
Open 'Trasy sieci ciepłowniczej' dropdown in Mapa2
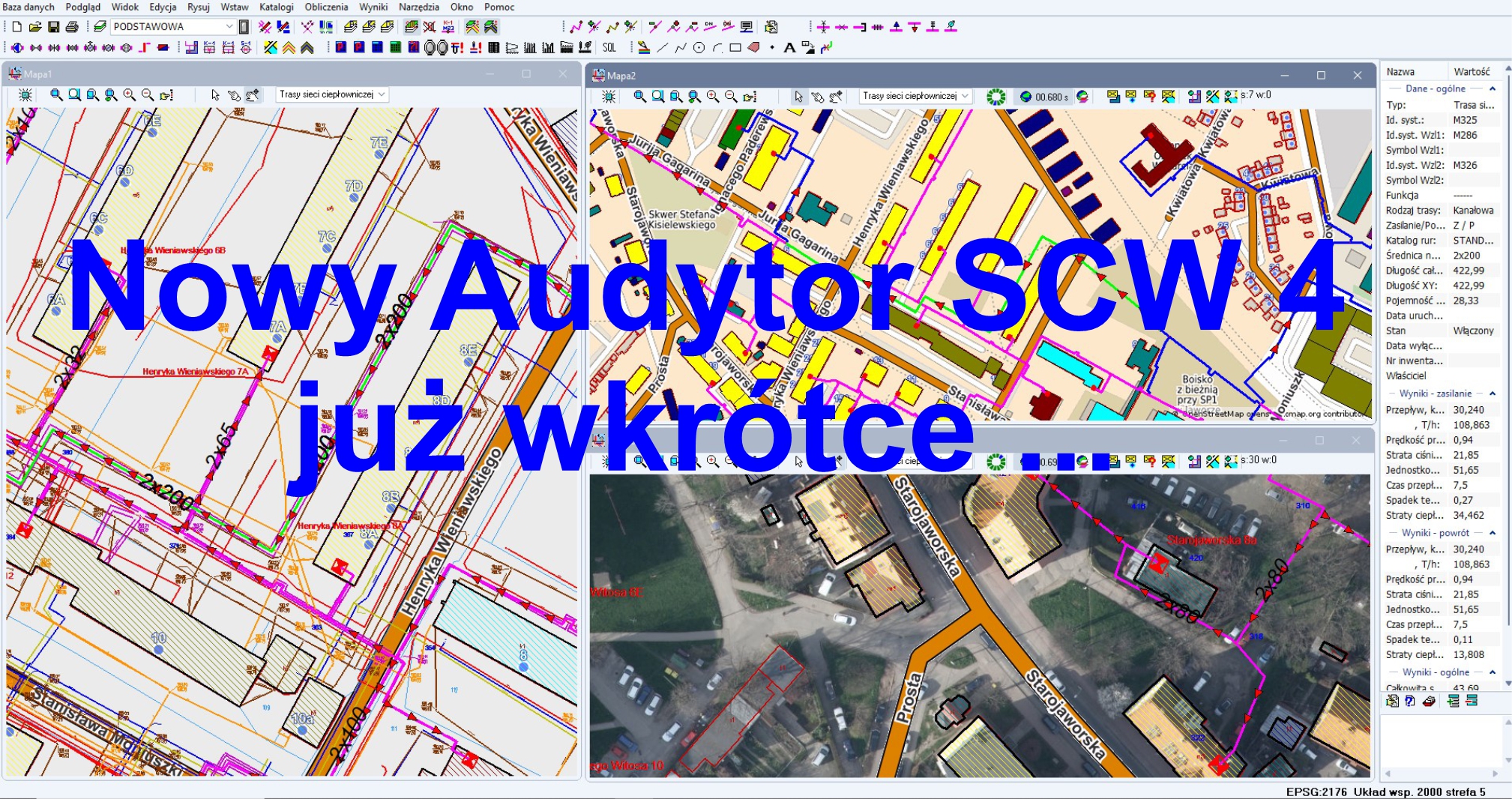point(966,97)
